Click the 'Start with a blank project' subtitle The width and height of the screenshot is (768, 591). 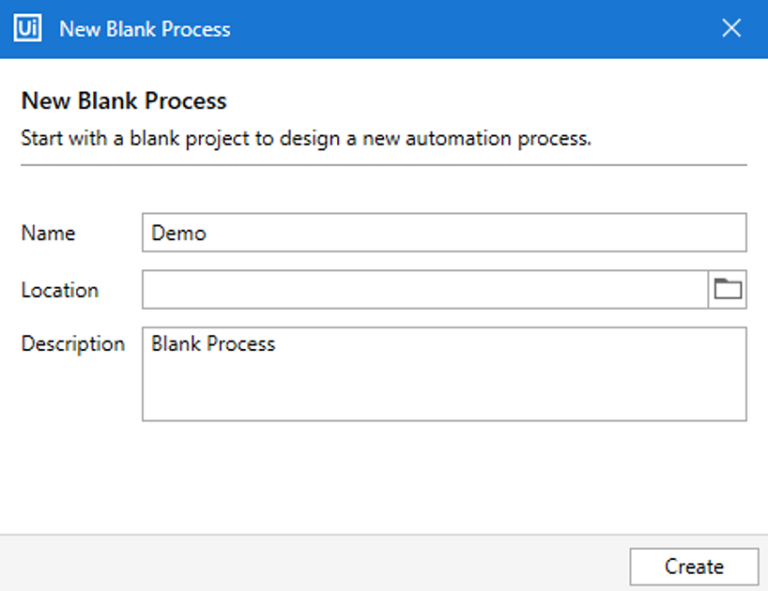tap(306, 138)
